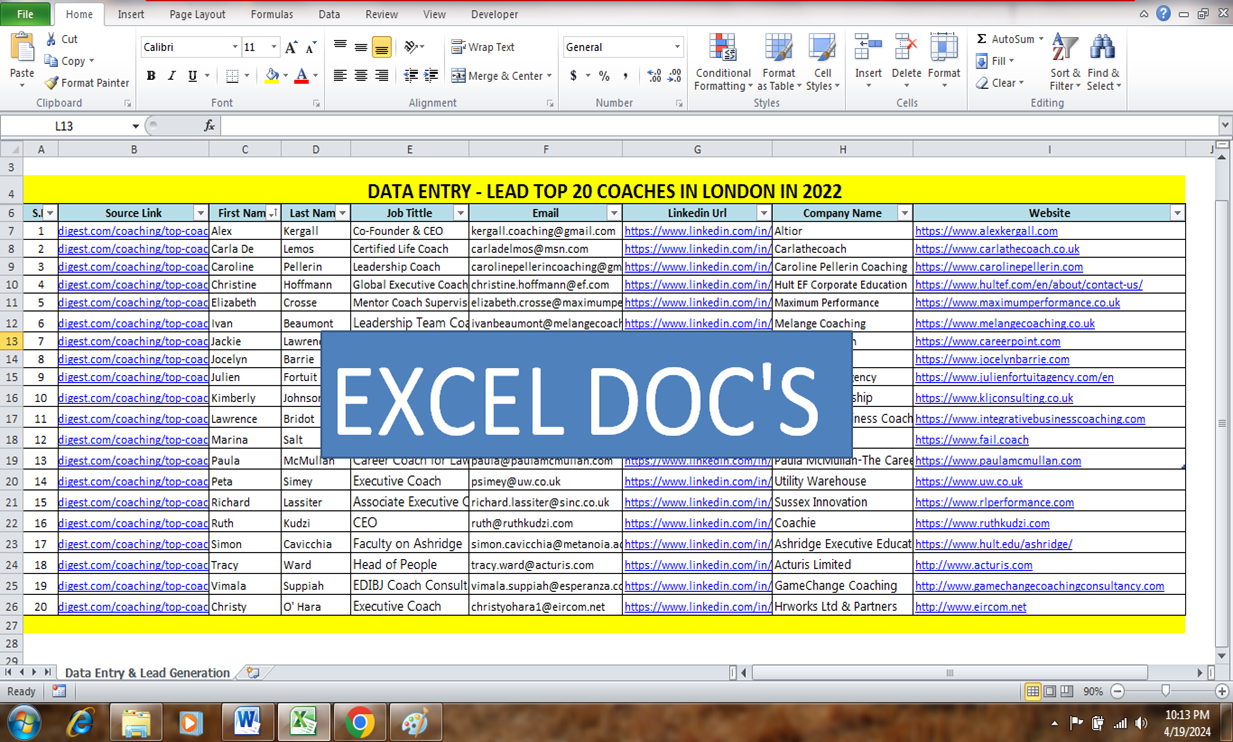Click Decrease Decimal icon
The width and height of the screenshot is (1233, 742).
point(676,76)
